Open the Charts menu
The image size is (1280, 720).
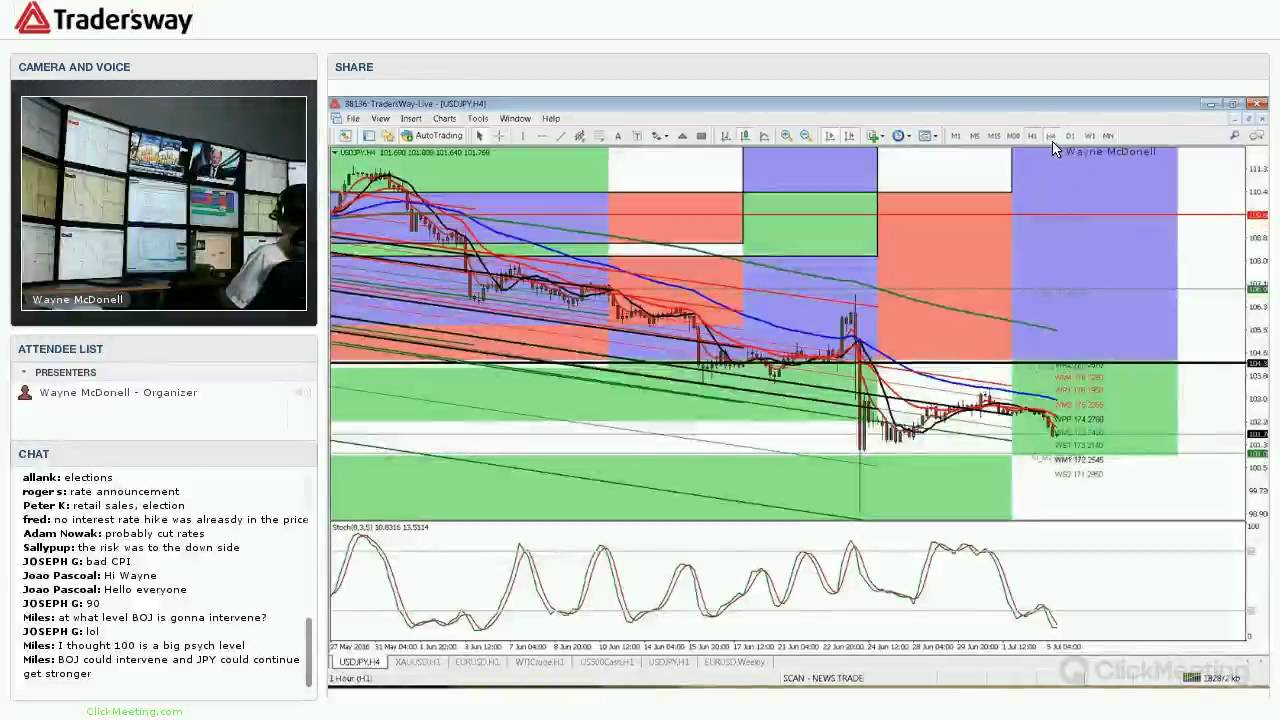point(444,119)
